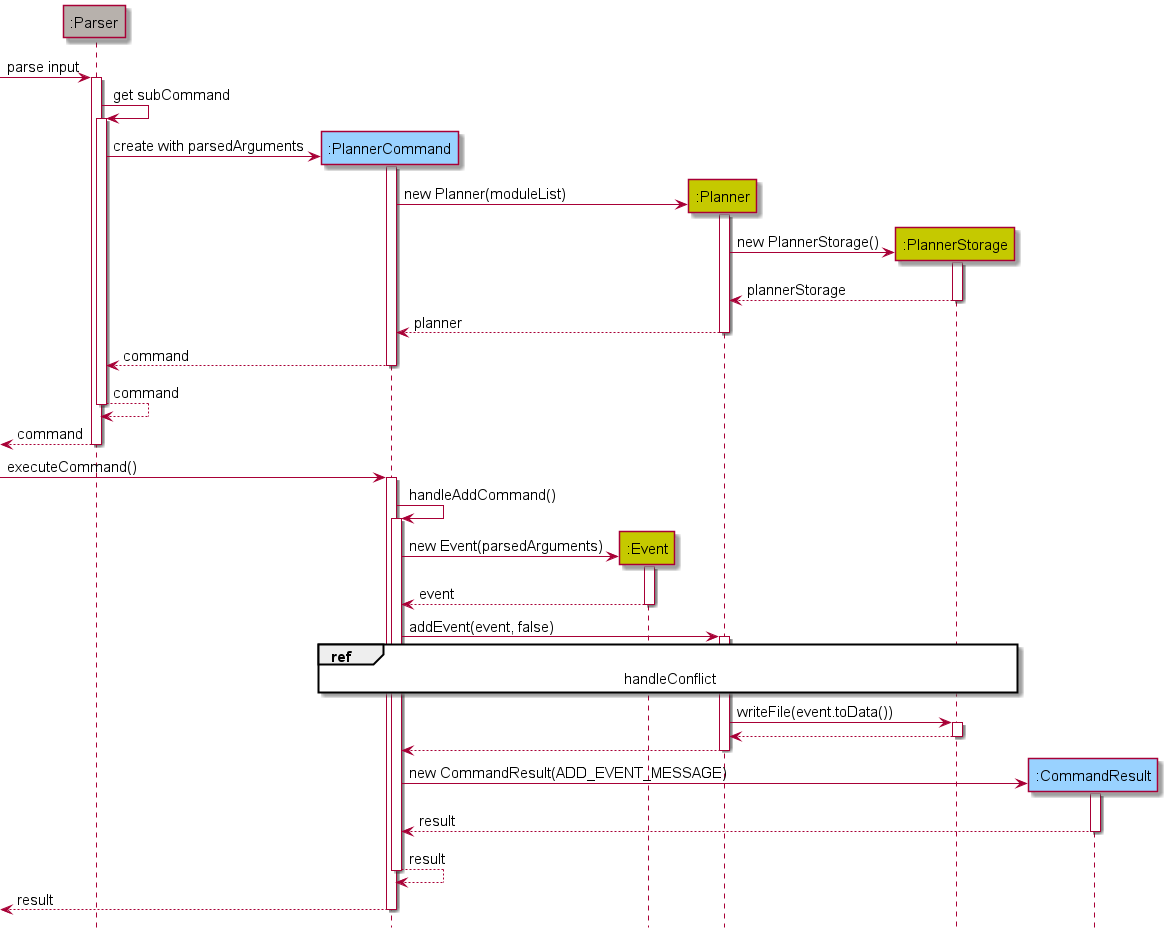Select the new Planner(moduleList) message
1170x933 pixels.
point(485,194)
